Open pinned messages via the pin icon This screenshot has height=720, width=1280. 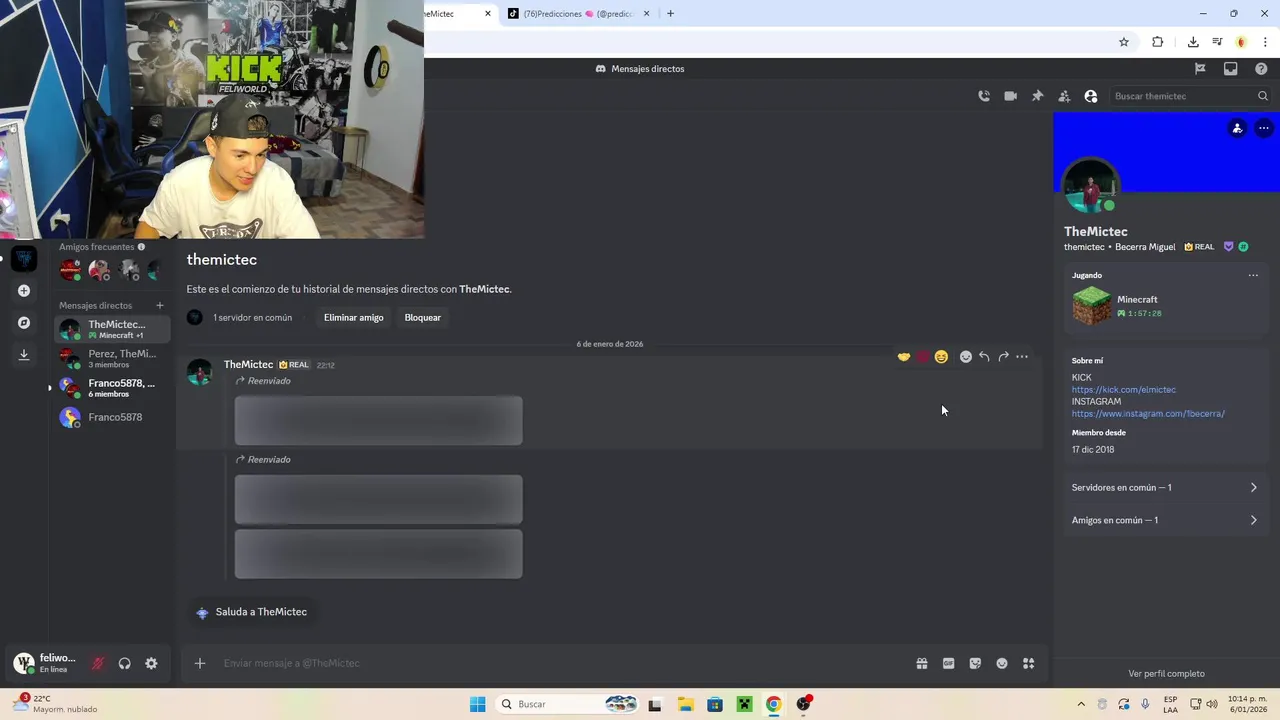(1037, 96)
